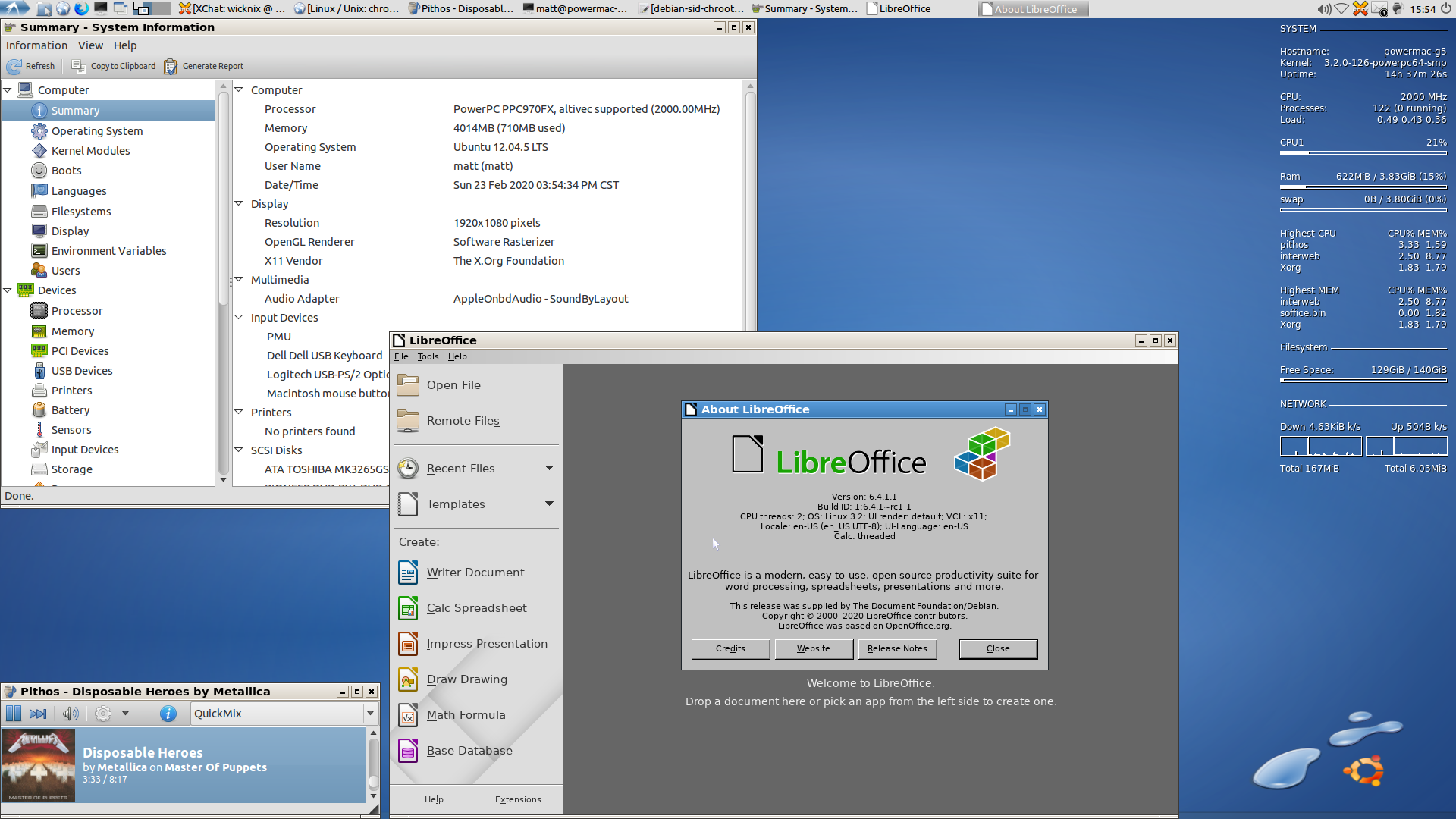1456x819 pixels.
Task: Click the Calc Spreadsheet icon
Action: point(408,608)
